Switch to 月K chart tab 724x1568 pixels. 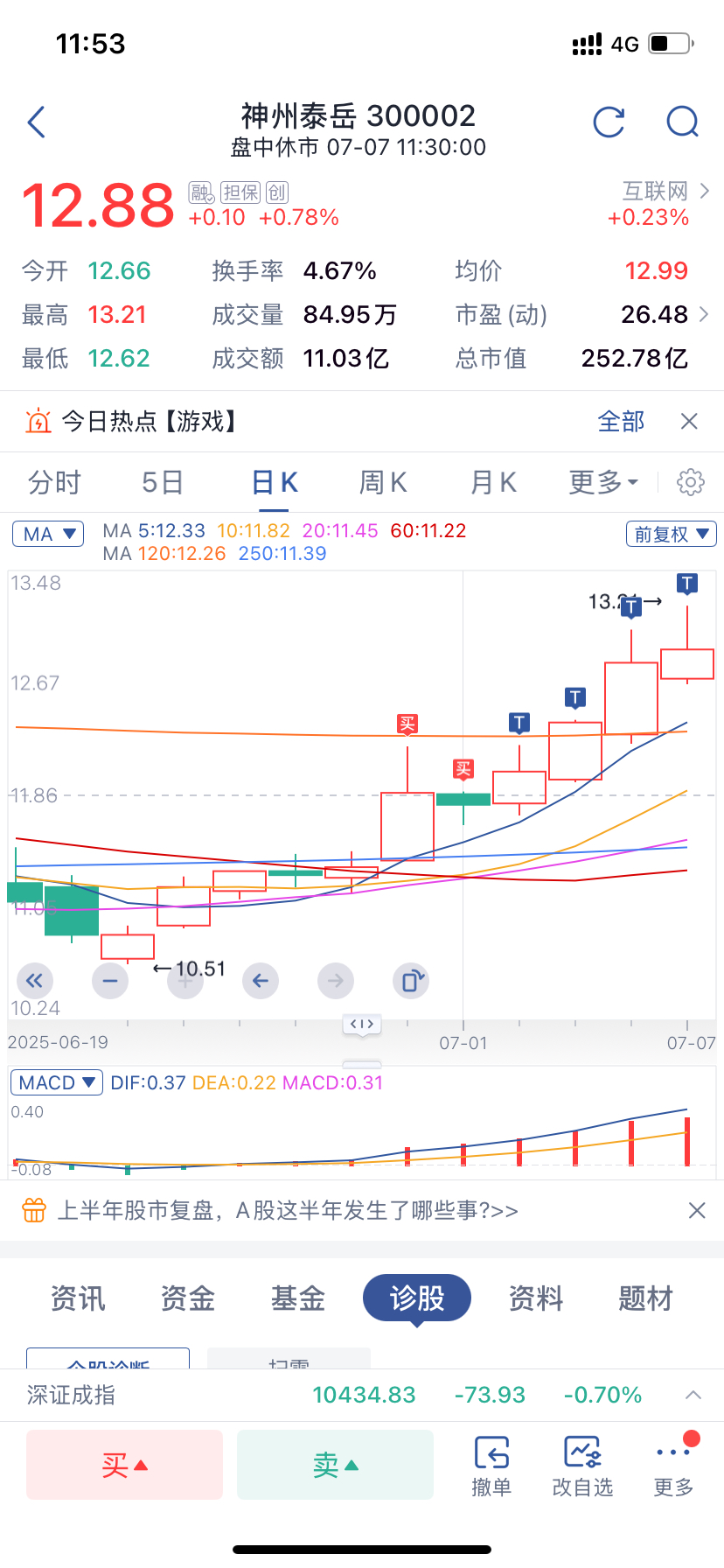coord(494,482)
